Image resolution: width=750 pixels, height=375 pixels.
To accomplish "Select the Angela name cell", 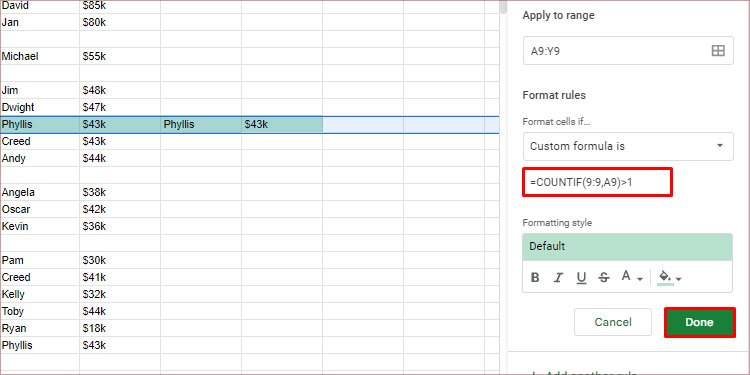I will [40, 192].
